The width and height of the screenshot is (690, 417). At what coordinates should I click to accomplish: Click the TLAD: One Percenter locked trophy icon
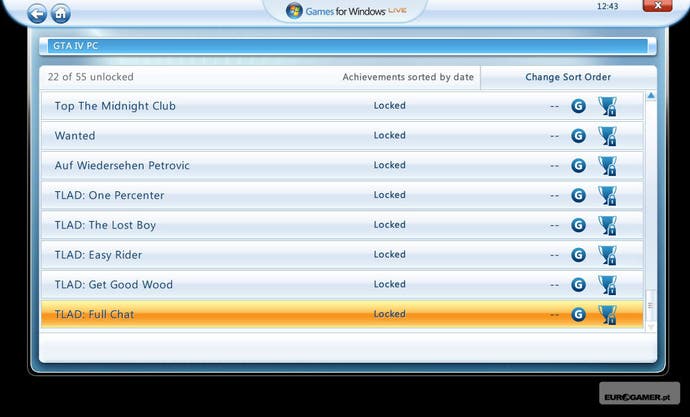click(x=608, y=196)
